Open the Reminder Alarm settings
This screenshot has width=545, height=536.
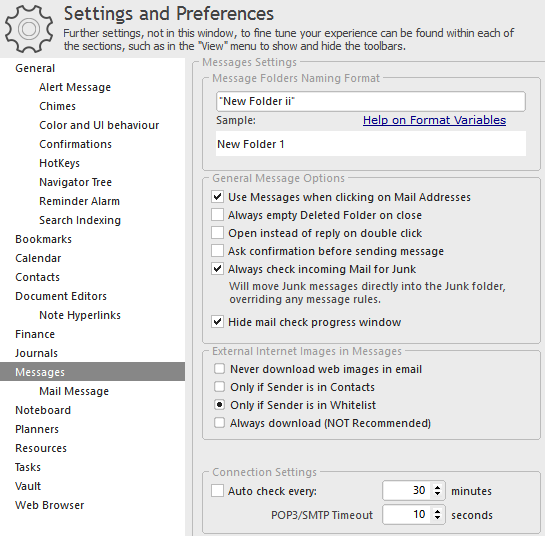click(x=79, y=201)
